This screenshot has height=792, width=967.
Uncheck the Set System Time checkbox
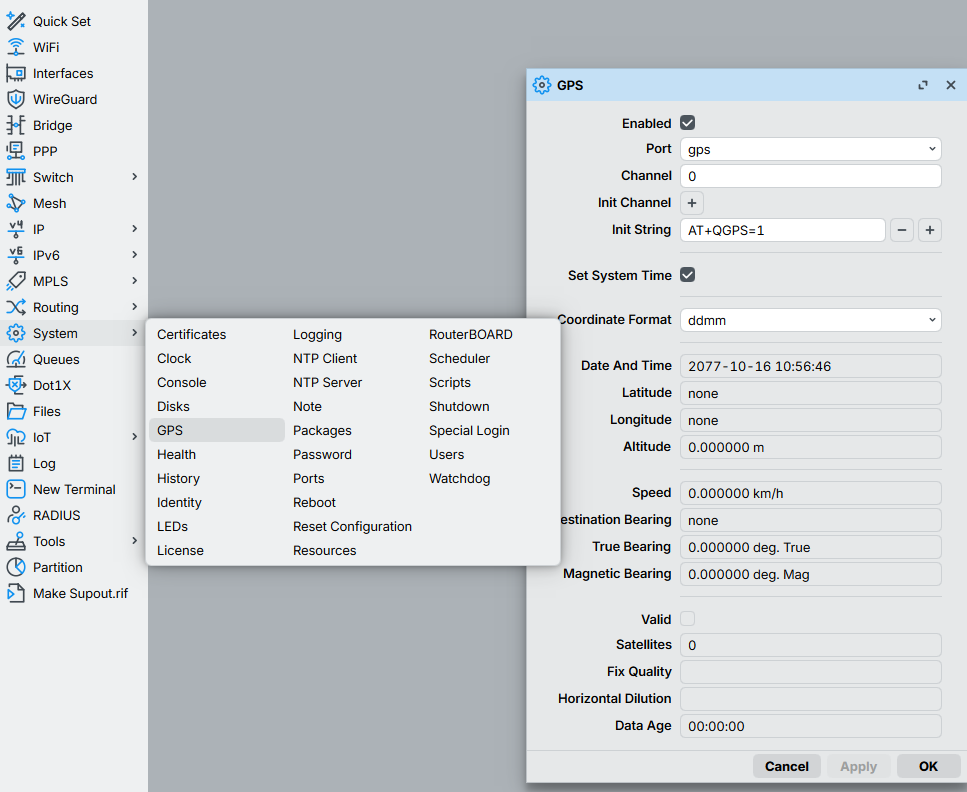688,275
